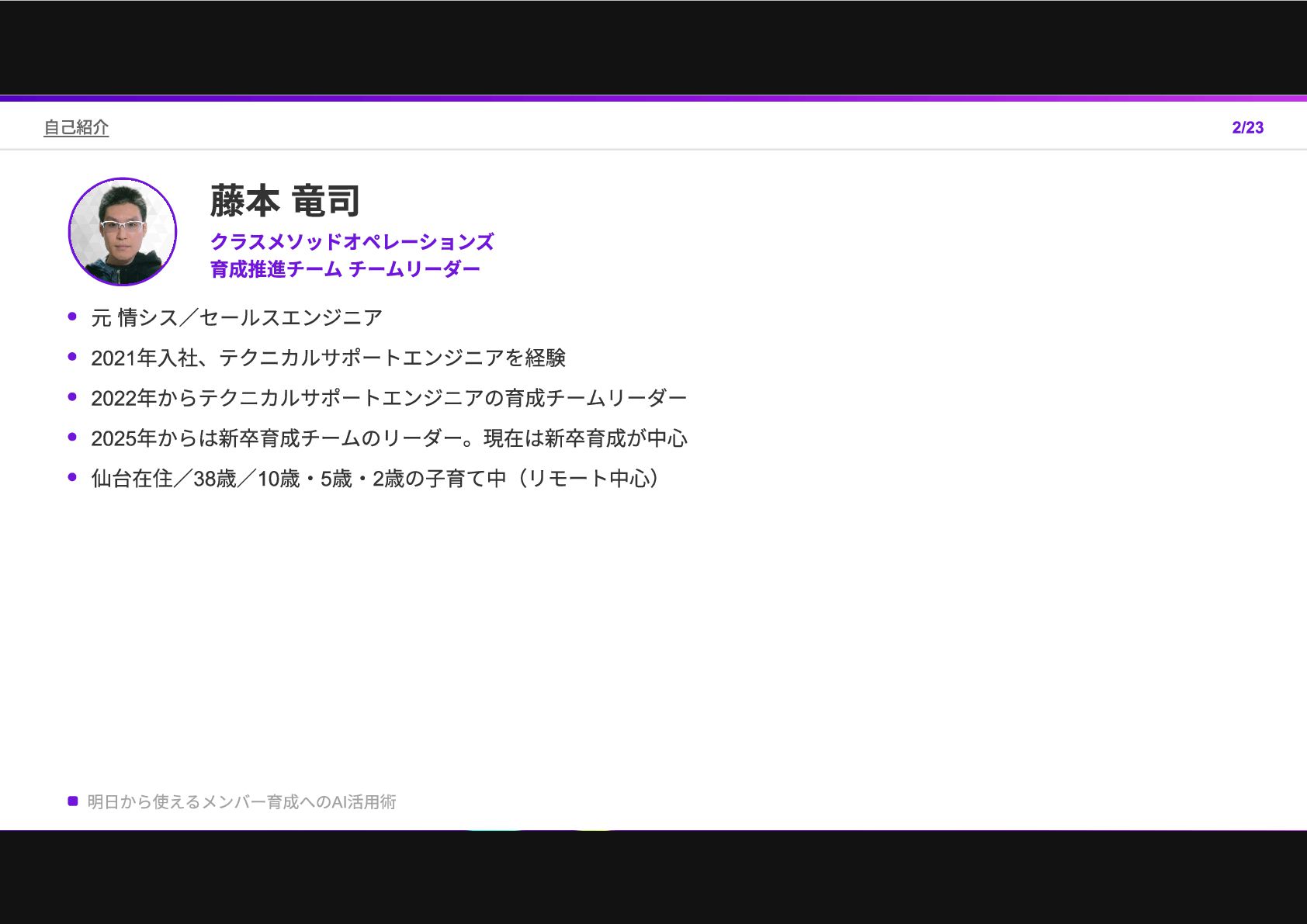Click the black area below the slide
This screenshot has height=924, width=1307.
653,877
